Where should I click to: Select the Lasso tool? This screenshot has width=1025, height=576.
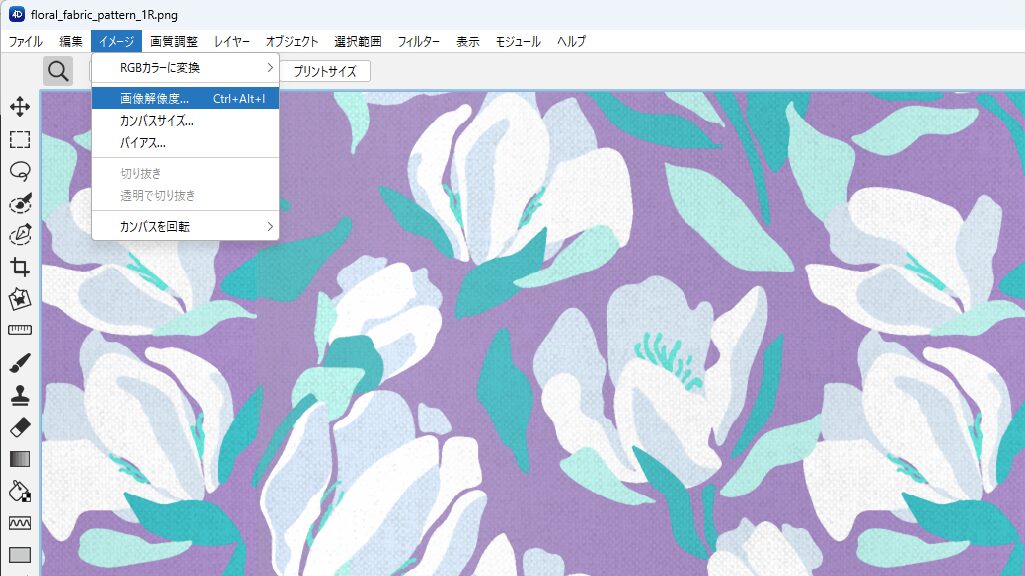(20, 171)
